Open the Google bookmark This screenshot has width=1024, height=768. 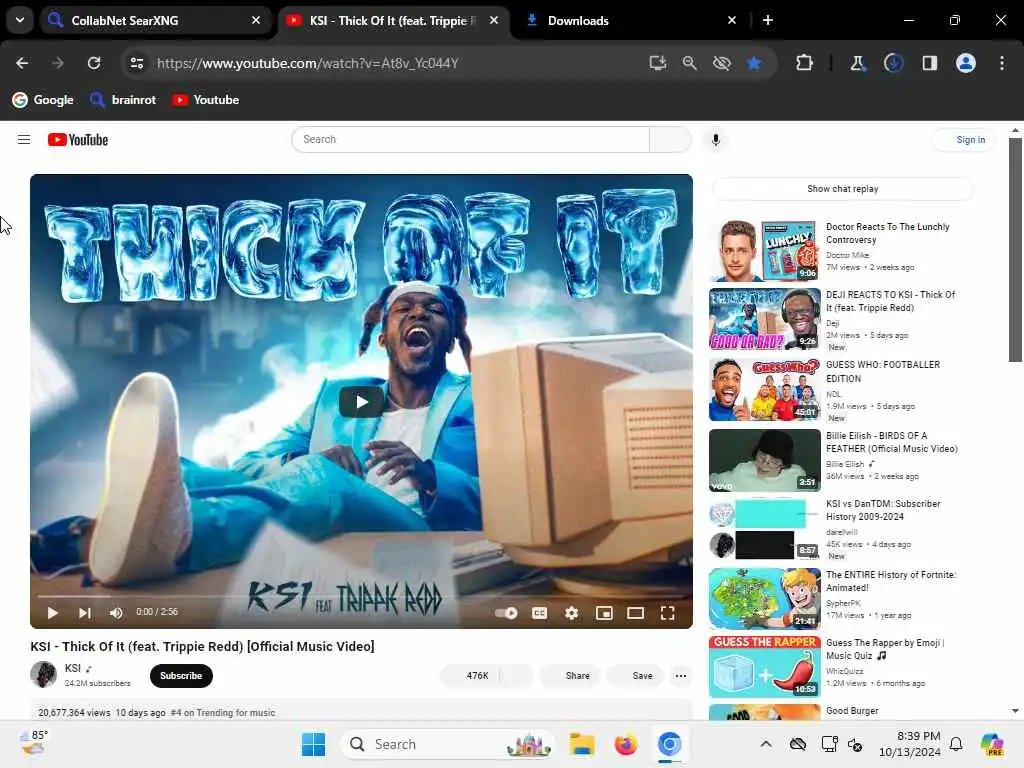(43, 100)
